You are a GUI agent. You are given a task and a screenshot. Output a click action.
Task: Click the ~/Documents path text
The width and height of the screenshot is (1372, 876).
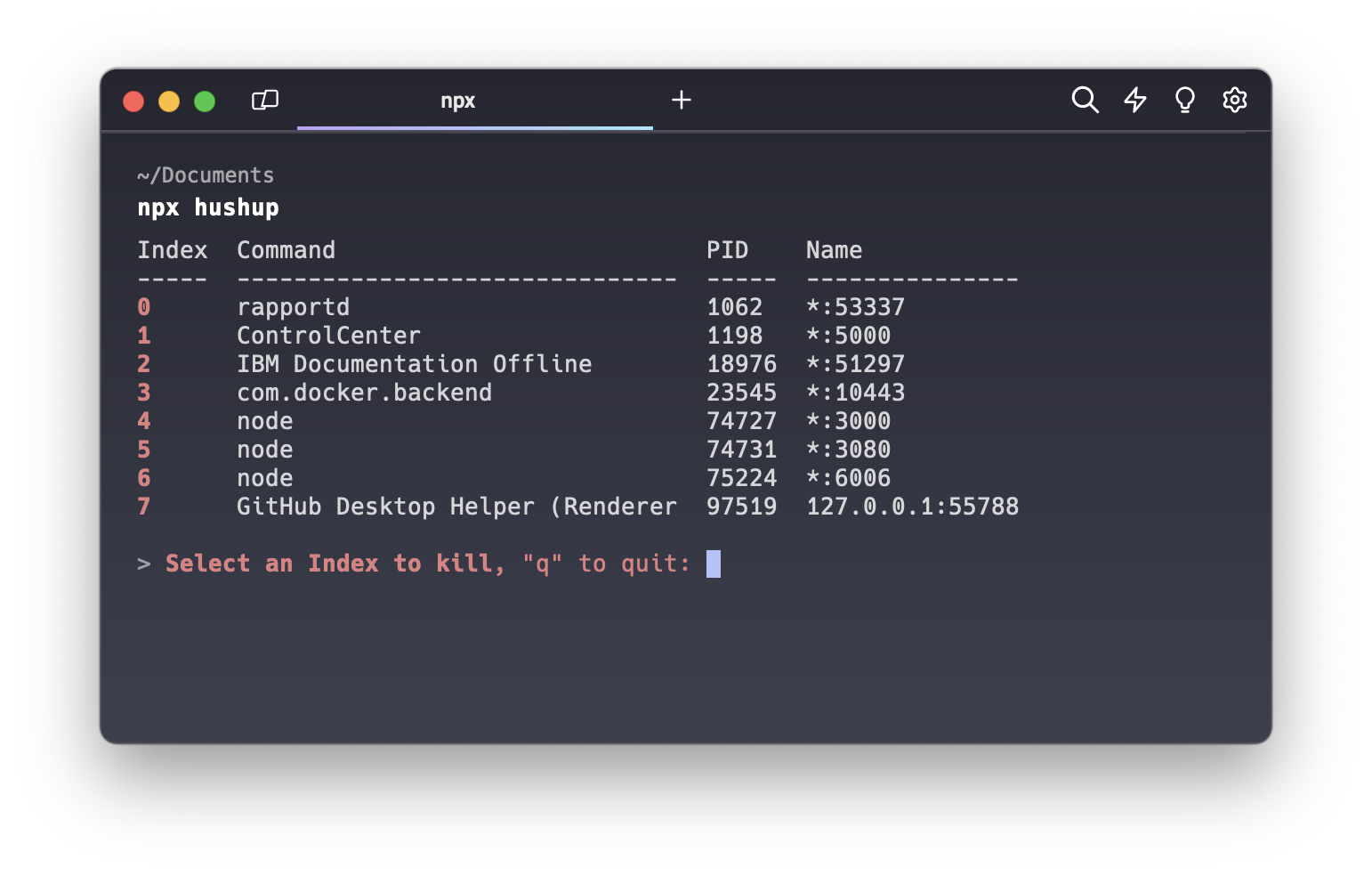[x=206, y=175]
